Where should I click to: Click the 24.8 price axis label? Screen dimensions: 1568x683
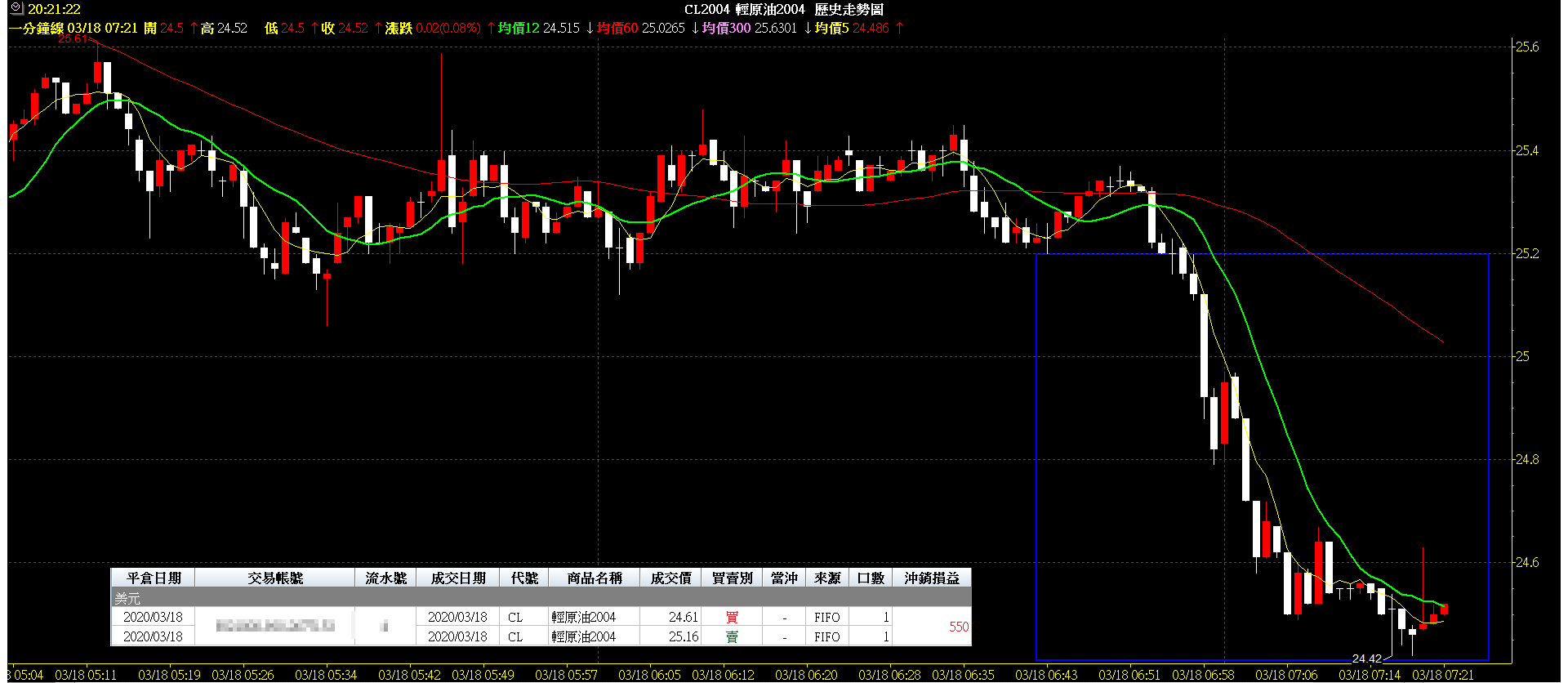click(1527, 459)
